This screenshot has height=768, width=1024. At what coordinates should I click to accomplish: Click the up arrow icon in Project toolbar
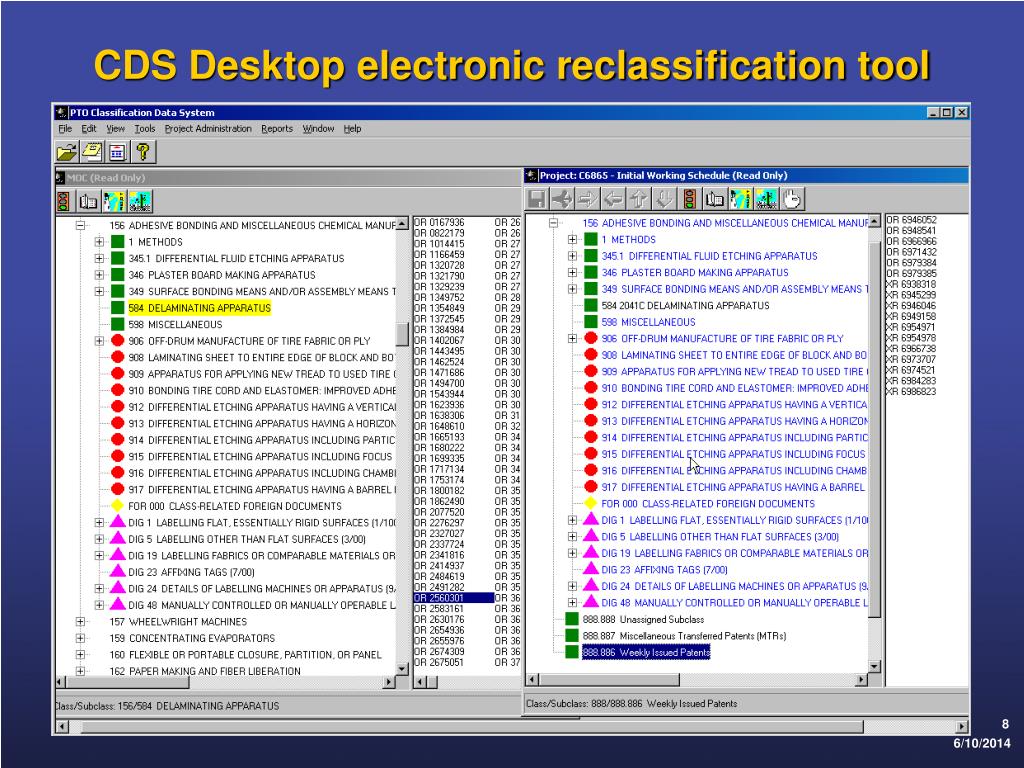(639, 199)
